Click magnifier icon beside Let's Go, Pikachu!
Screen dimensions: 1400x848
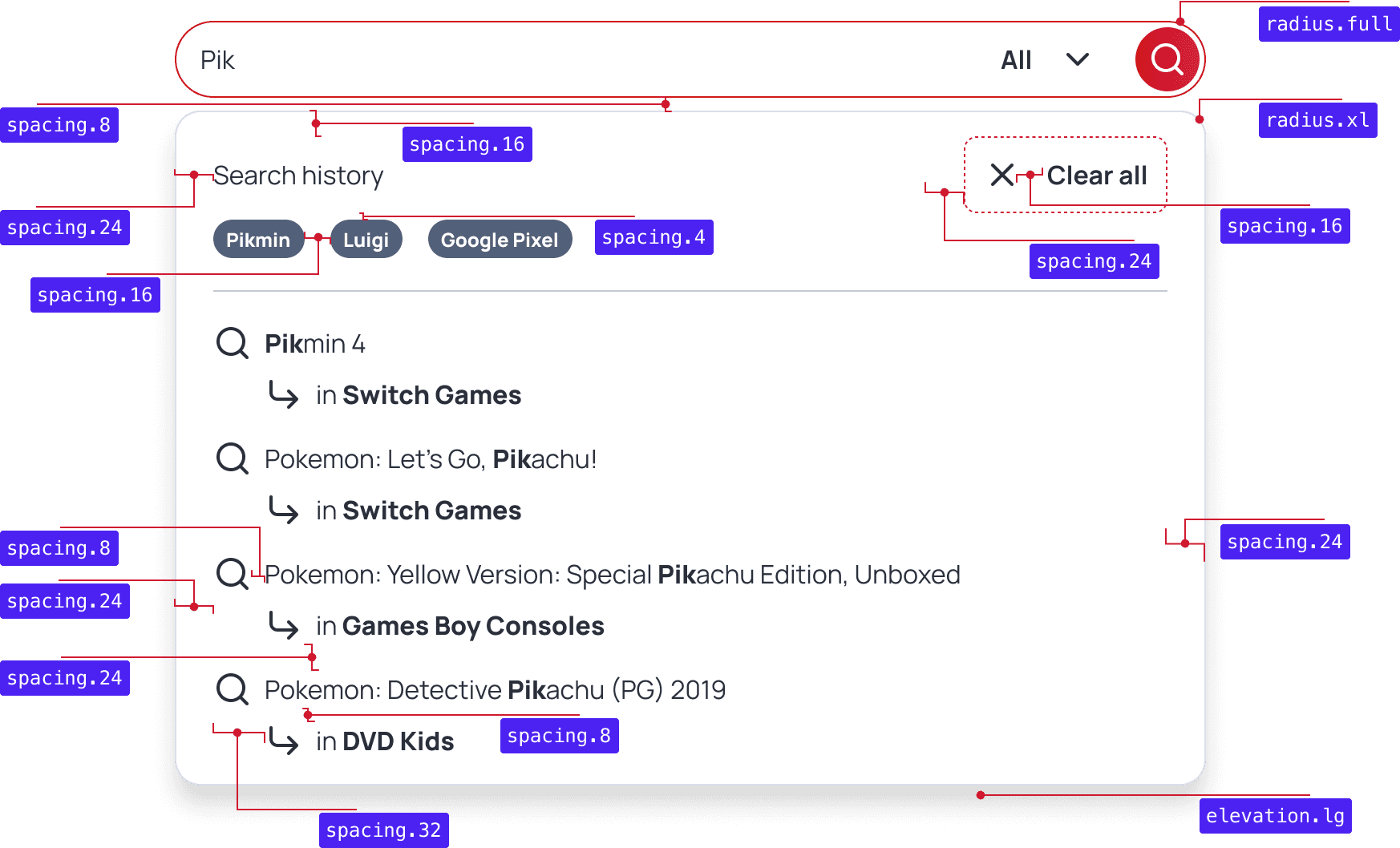(x=233, y=459)
